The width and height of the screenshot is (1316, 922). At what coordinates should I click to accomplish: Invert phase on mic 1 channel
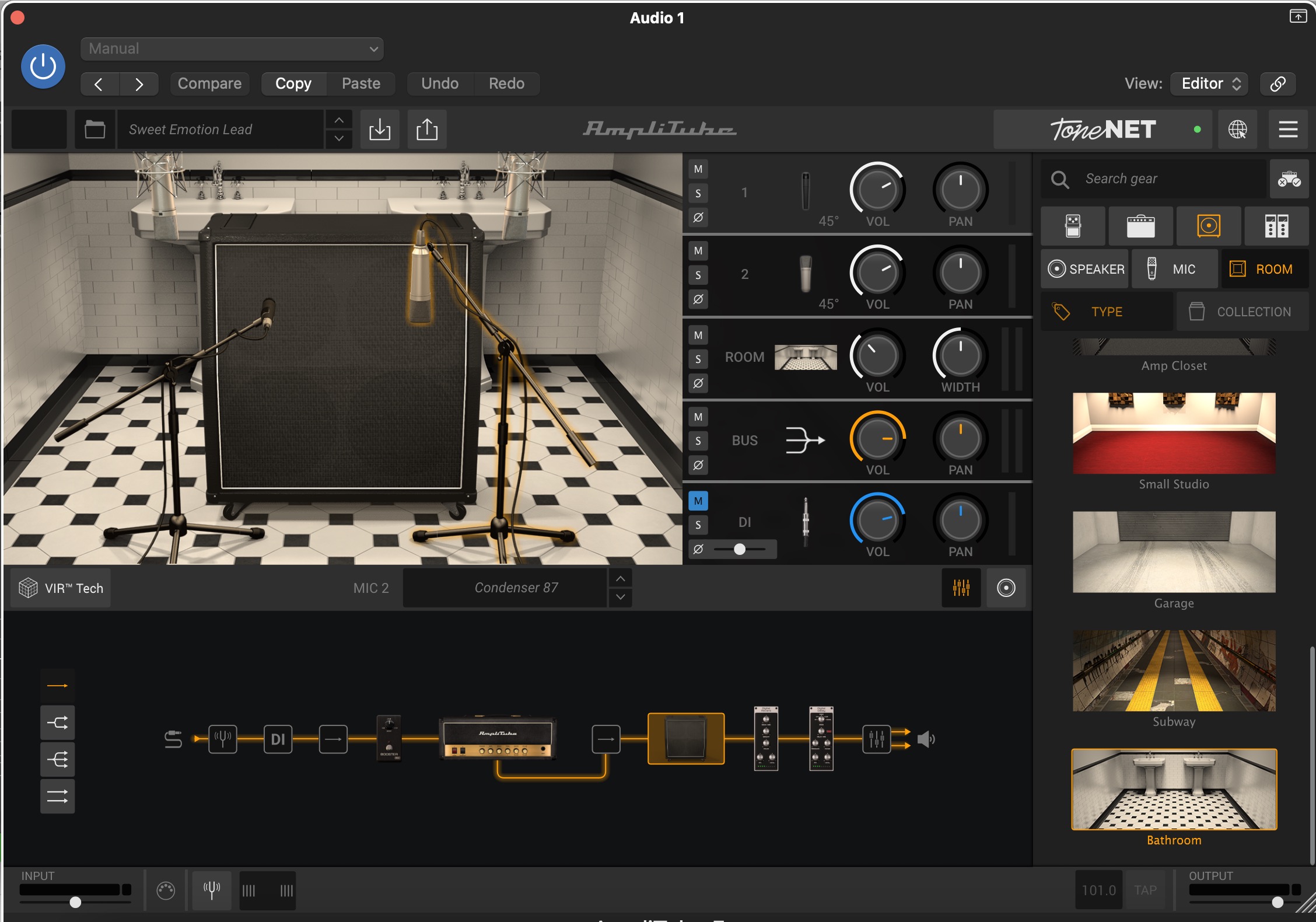(x=698, y=218)
